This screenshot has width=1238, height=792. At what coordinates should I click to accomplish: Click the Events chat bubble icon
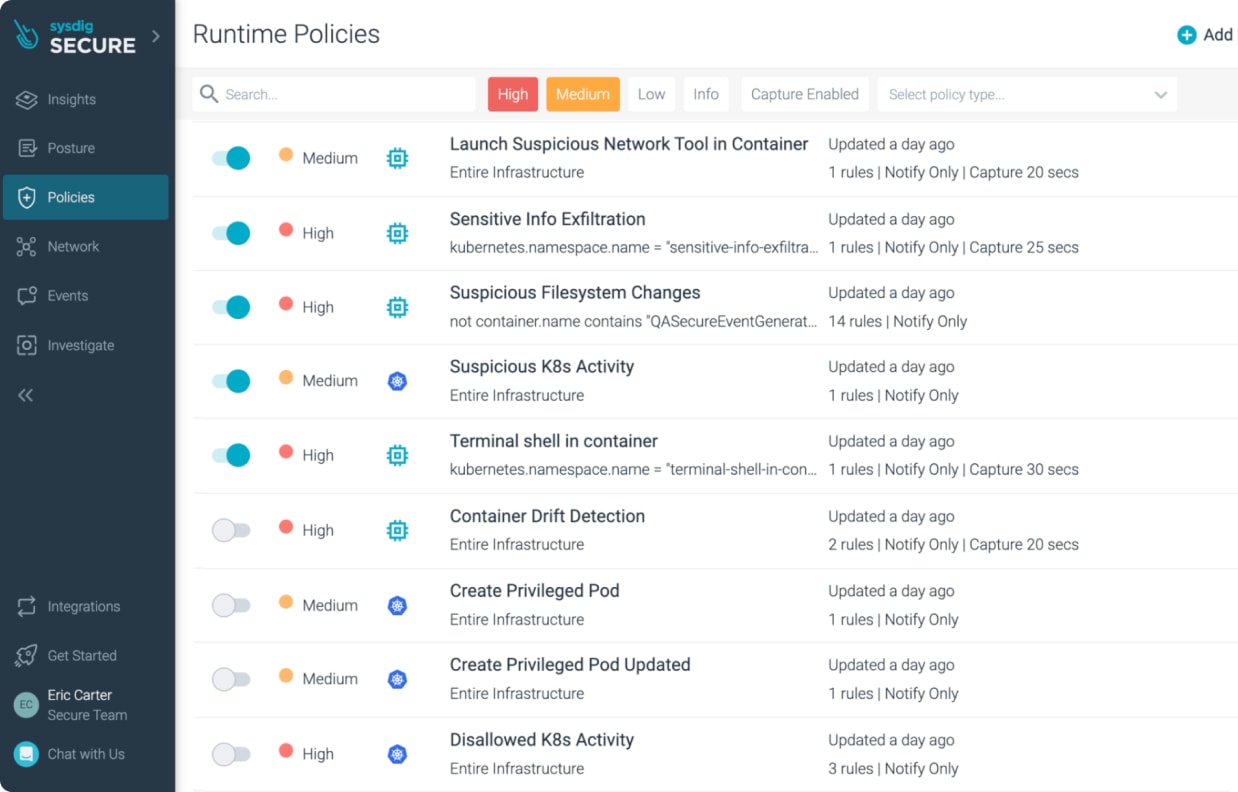click(x=27, y=296)
